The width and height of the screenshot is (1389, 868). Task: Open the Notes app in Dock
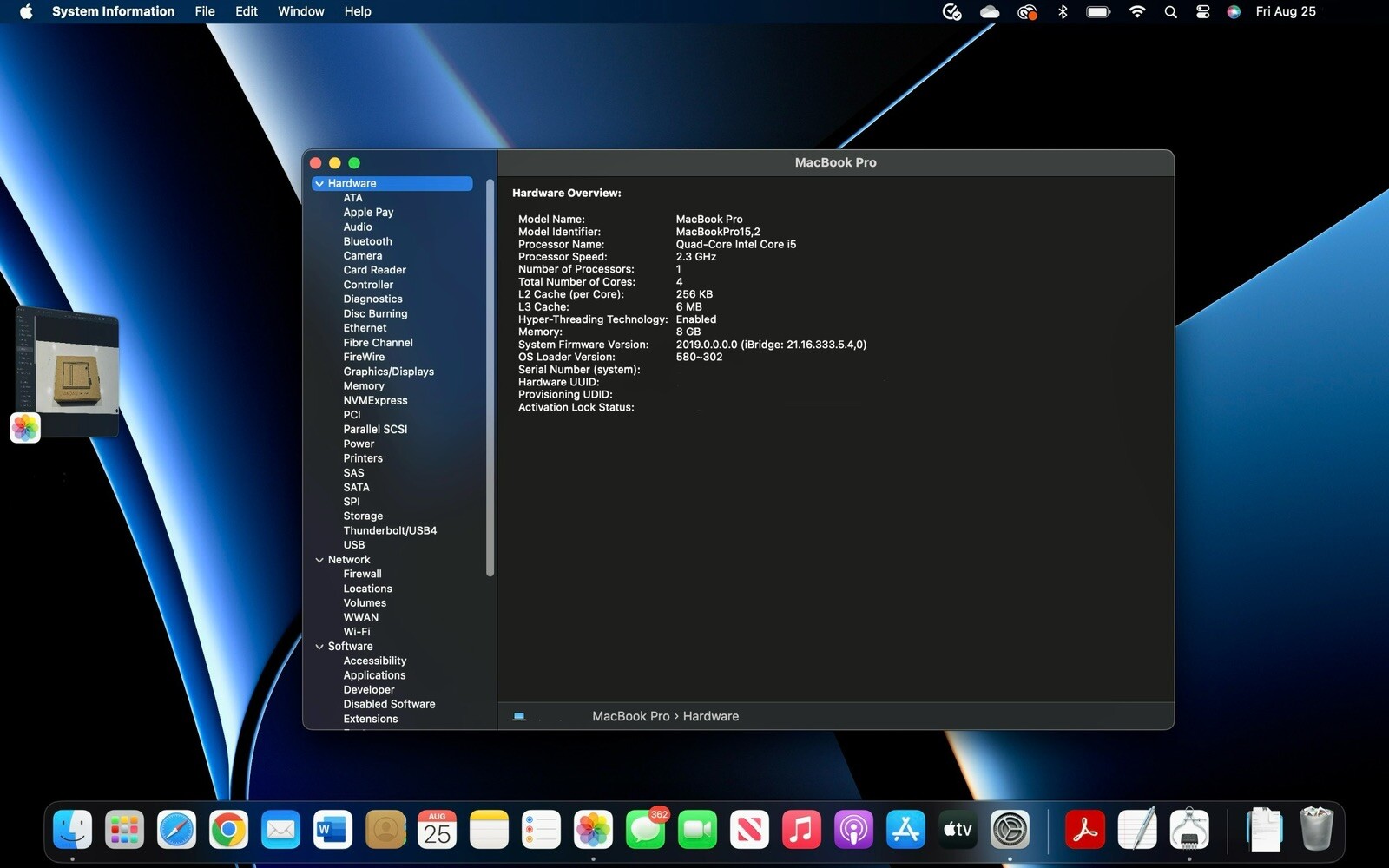point(490,830)
